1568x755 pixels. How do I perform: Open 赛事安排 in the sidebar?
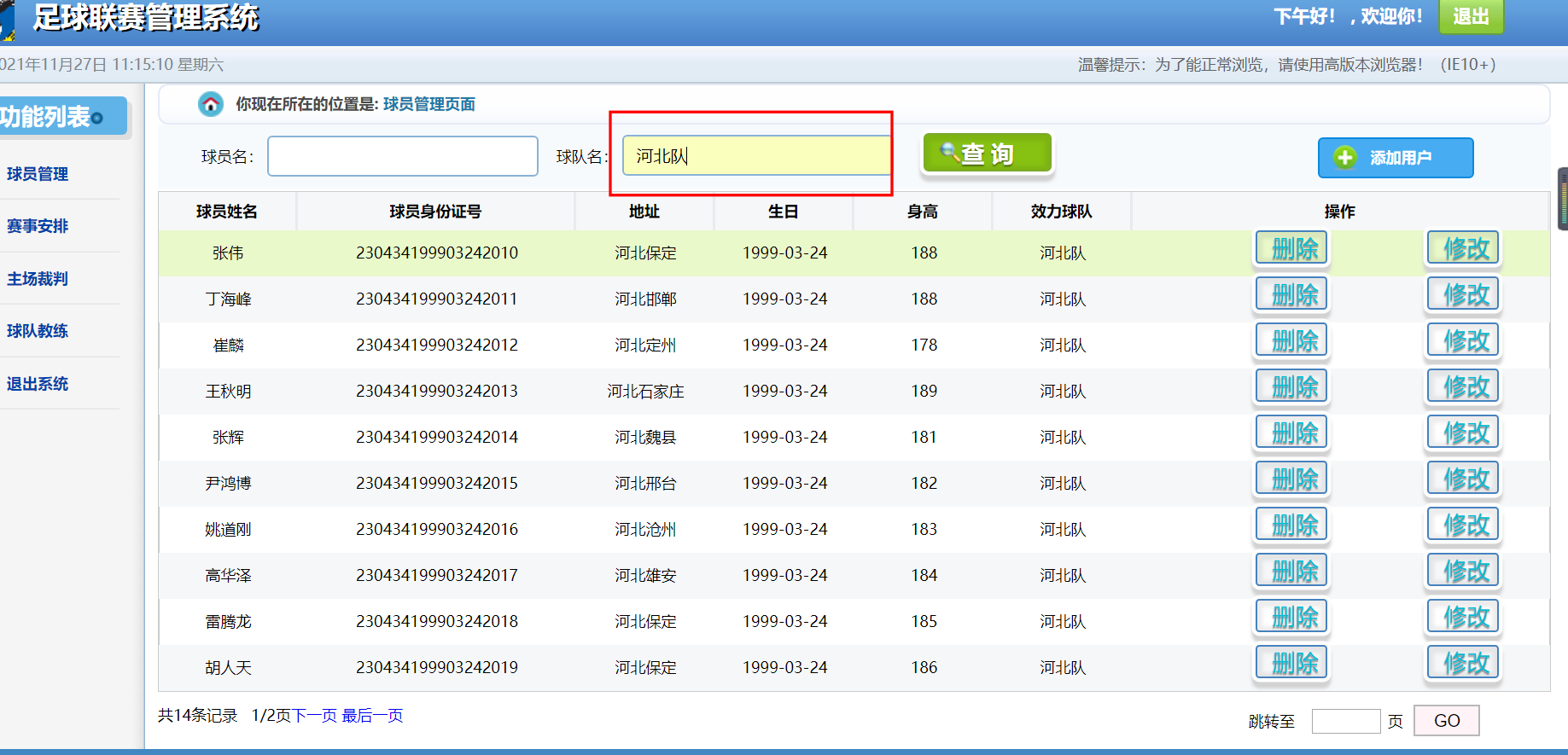click(38, 226)
